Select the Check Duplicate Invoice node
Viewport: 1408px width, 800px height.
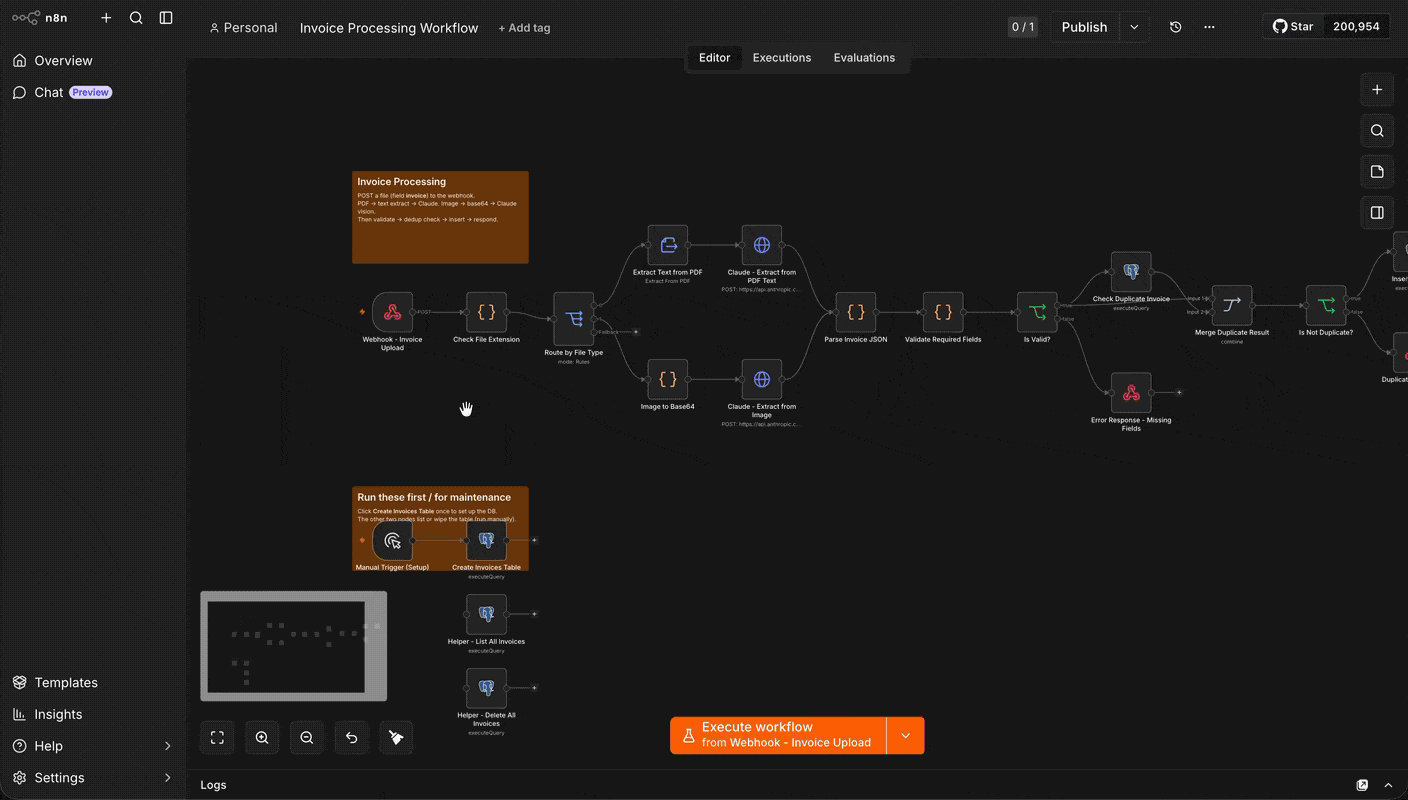click(1131, 272)
